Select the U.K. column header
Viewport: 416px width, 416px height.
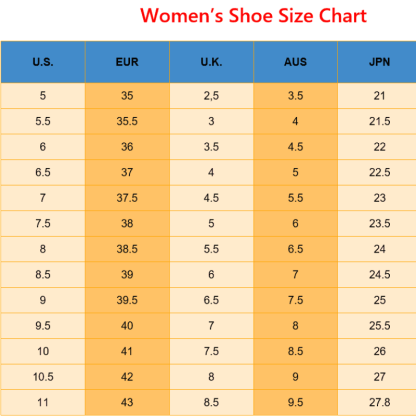click(211, 62)
